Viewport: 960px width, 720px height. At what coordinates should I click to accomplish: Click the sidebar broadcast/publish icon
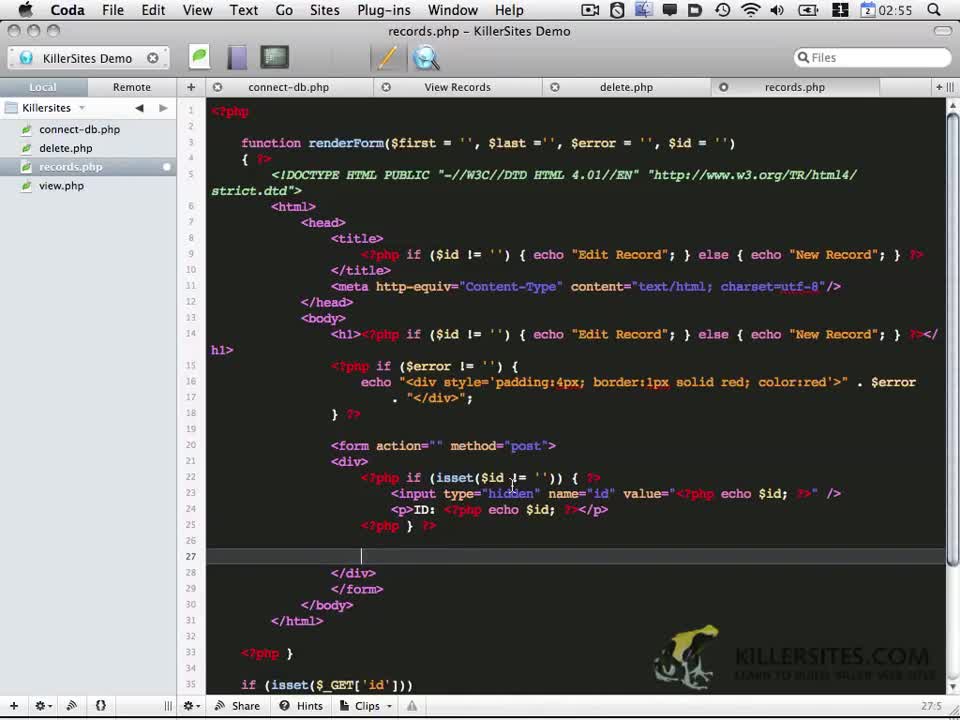click(x=72, y=706)
